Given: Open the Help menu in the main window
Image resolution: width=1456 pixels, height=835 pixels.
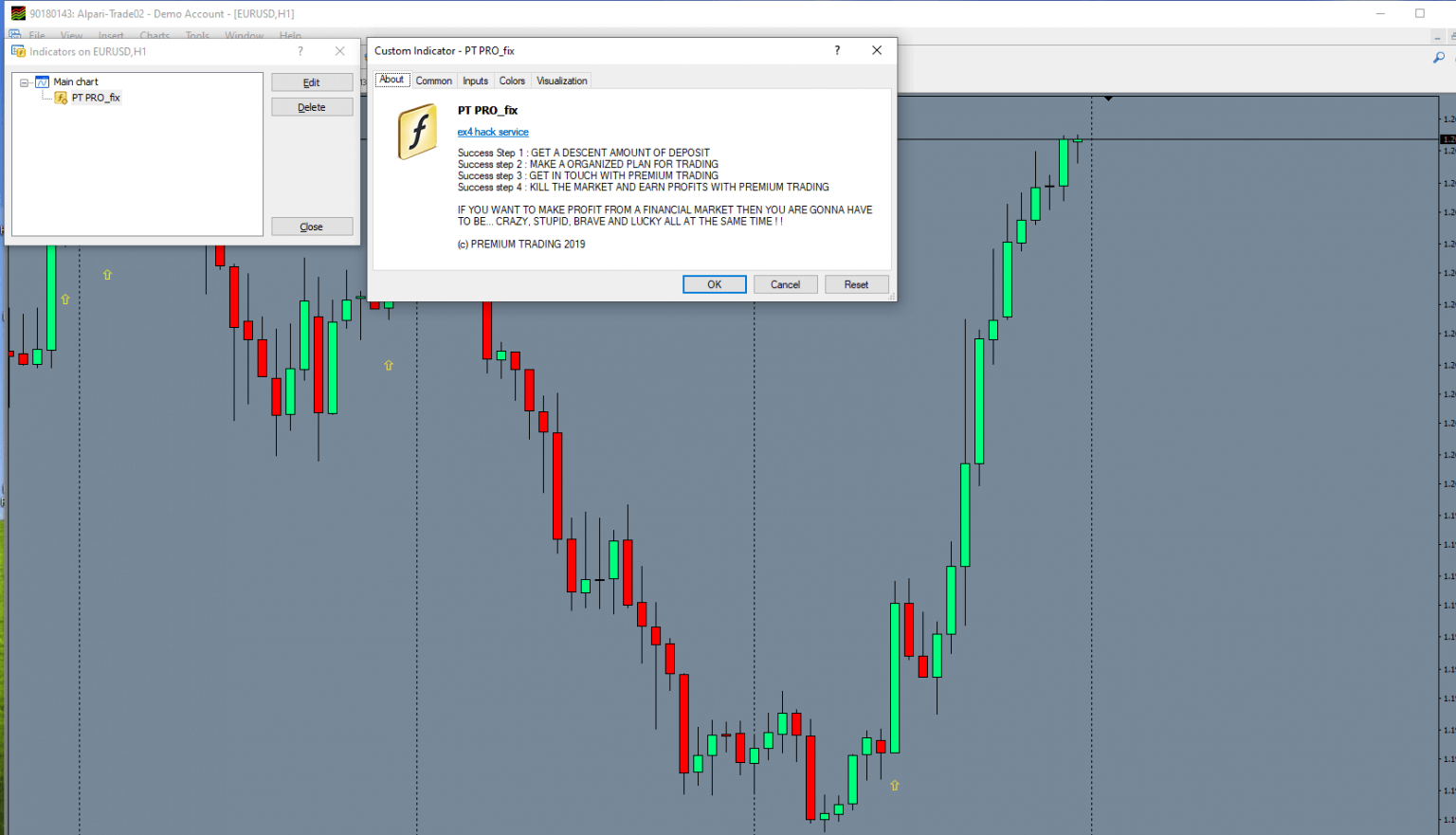Looking at the screenshot, I should 290,36.
